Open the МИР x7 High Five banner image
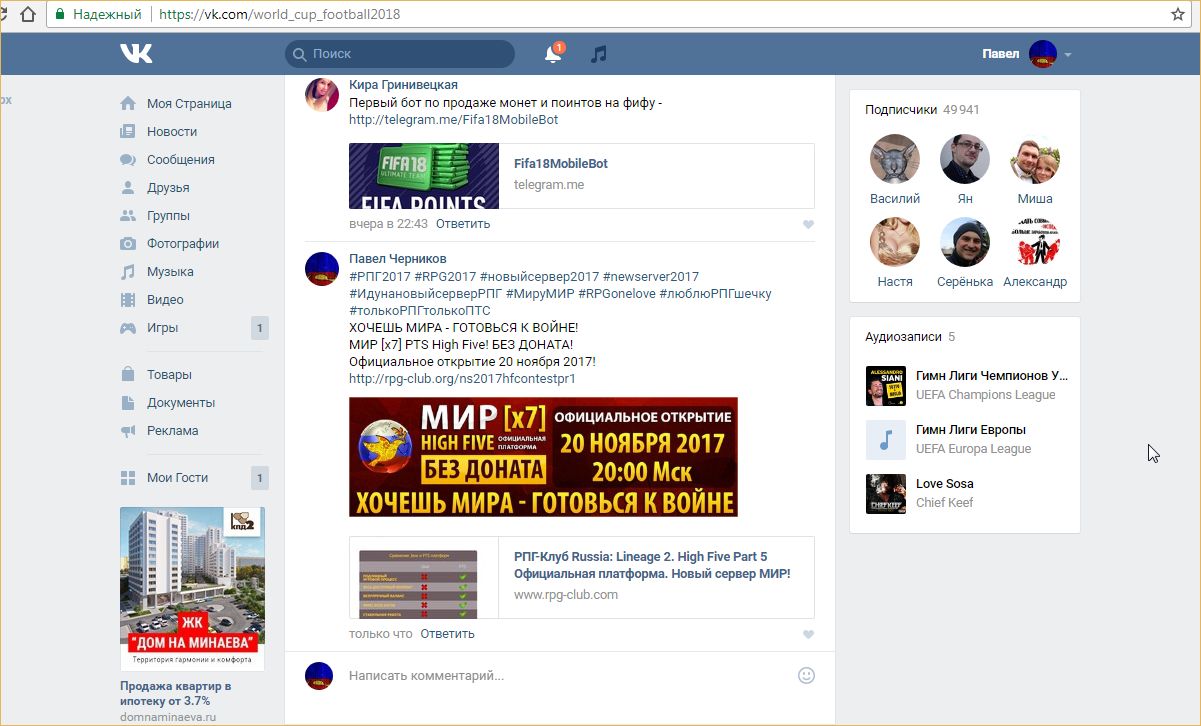1201x726 pixels. pyautogui.click(x=543, y=457)
